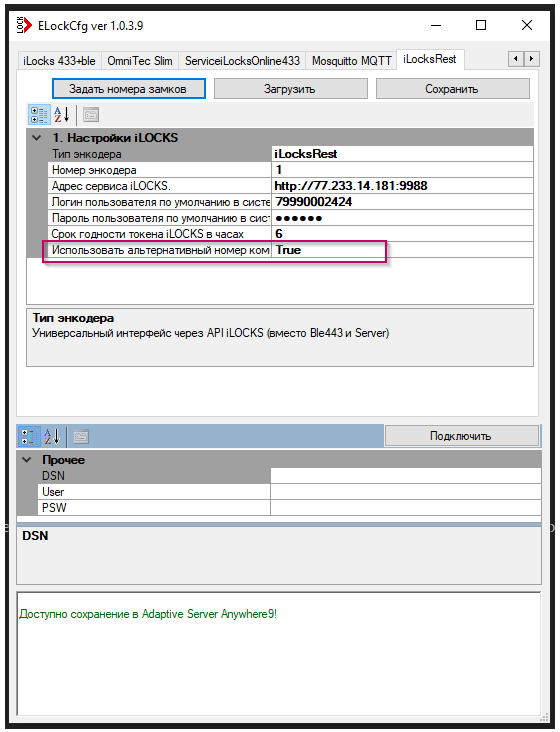
Task: Click Alphabetical sort icon in upper property grid
Action: tap(62, 115)
